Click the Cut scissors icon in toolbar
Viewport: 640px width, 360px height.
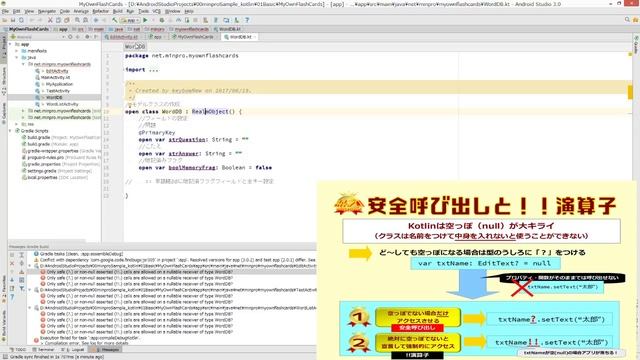[x=50, y=20]
